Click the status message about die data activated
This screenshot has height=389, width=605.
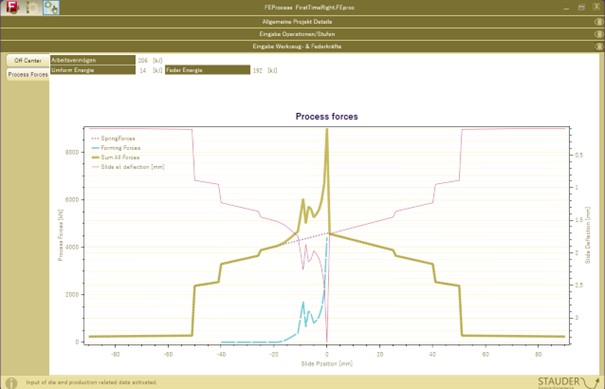(91, 382)
